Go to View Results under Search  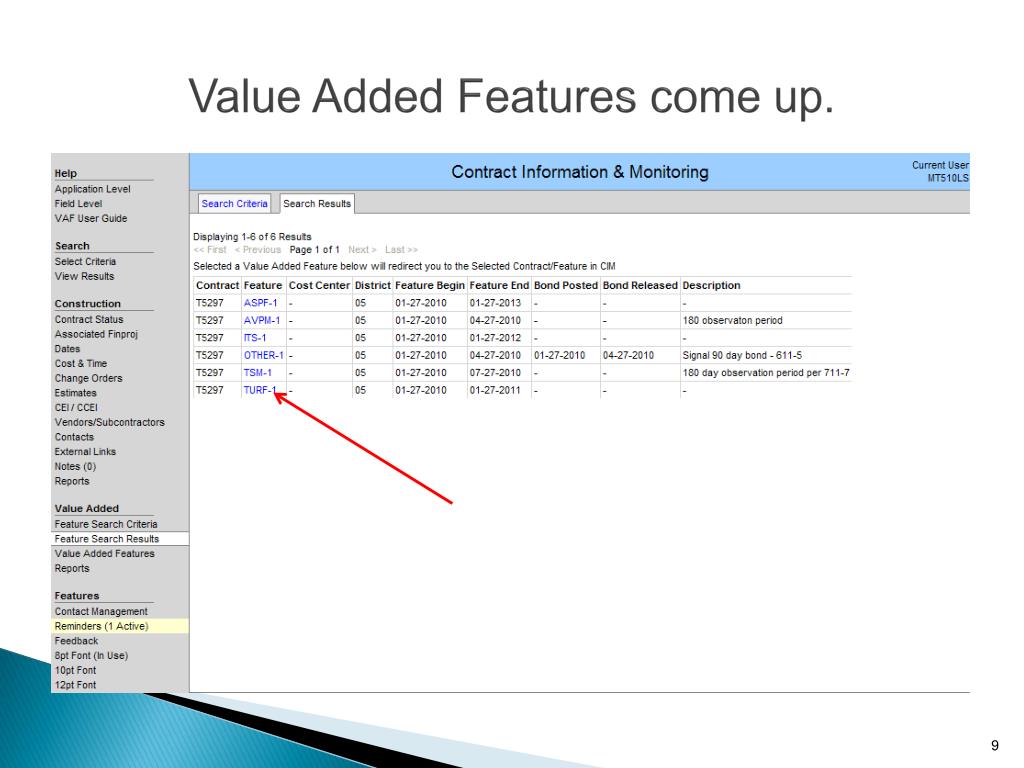point(84,276)
